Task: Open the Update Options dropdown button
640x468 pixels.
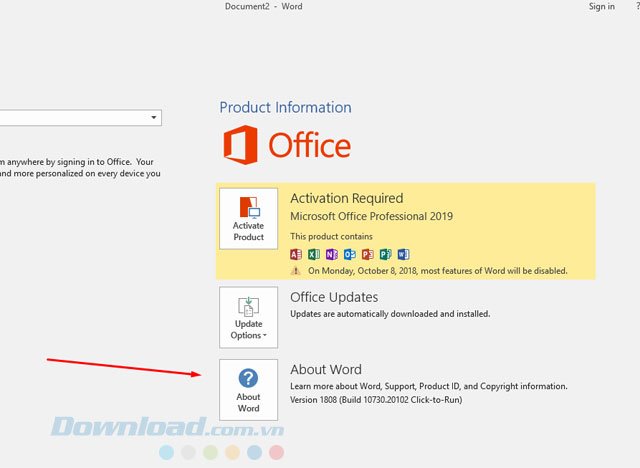Action: [x=248, y=317]
